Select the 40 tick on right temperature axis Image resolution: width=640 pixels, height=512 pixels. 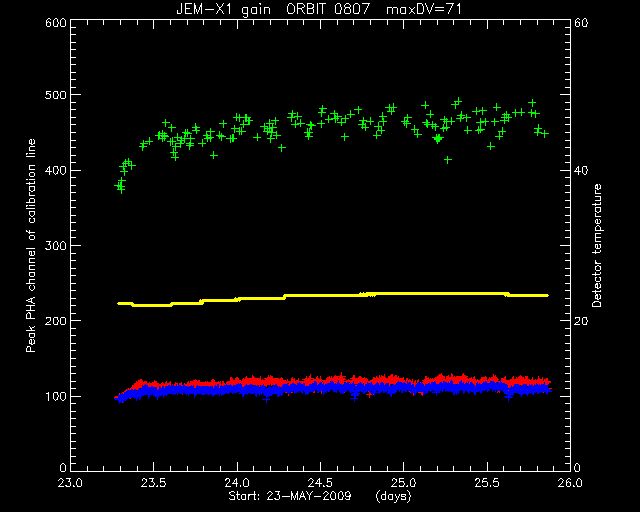click(x=581, y=171)
